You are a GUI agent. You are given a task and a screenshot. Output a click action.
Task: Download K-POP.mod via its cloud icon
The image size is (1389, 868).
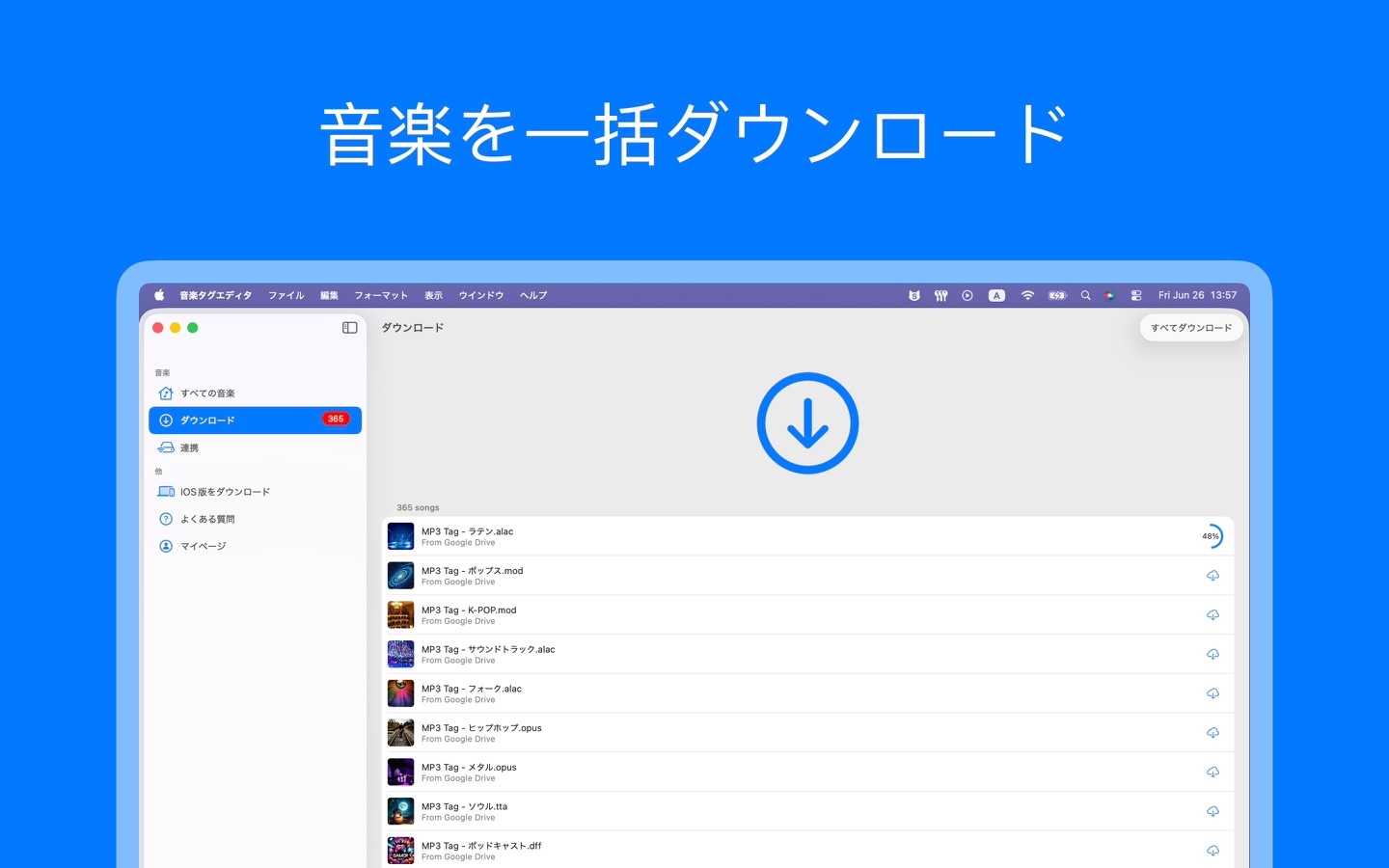1212,615
